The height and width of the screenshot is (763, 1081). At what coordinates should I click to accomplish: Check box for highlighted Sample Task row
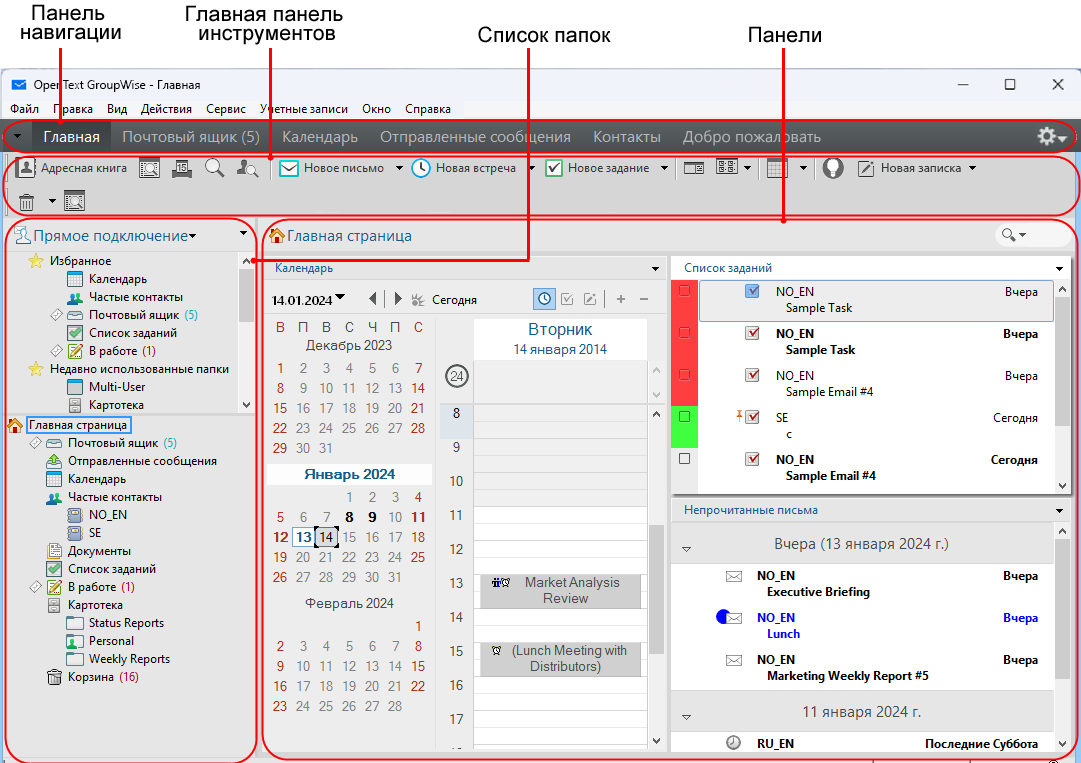(x=685, y=291)
